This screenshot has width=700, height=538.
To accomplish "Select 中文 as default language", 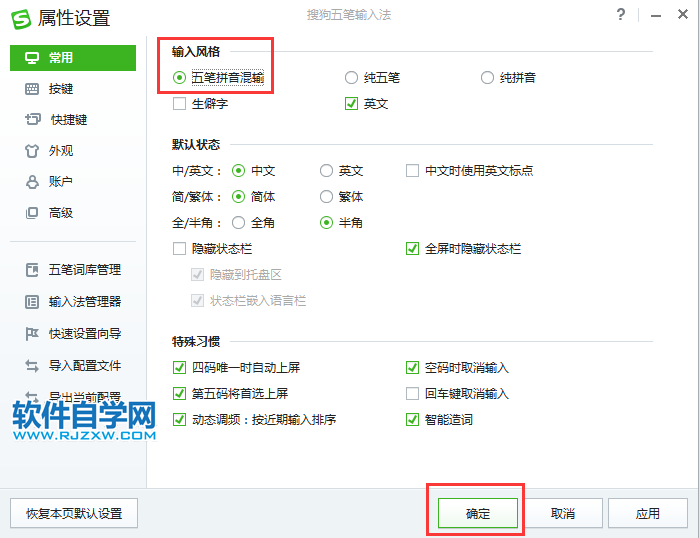I will 238,171.
